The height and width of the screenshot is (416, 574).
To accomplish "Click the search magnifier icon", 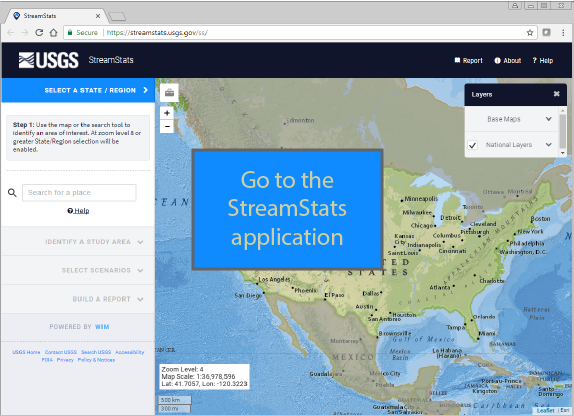I will (x=12, y=193).
